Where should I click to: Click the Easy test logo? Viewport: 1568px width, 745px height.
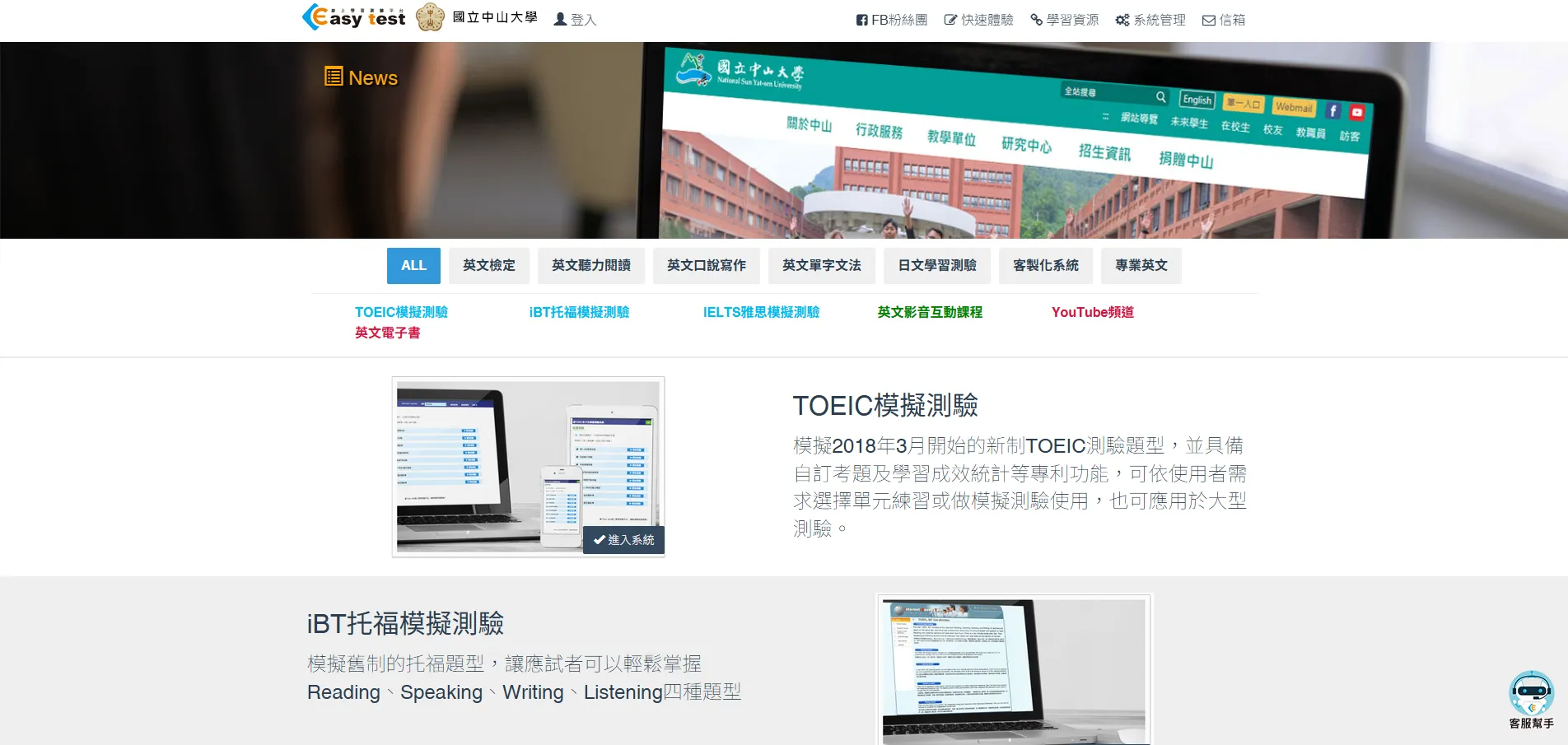pyautogui.click(x=354, y=17)
